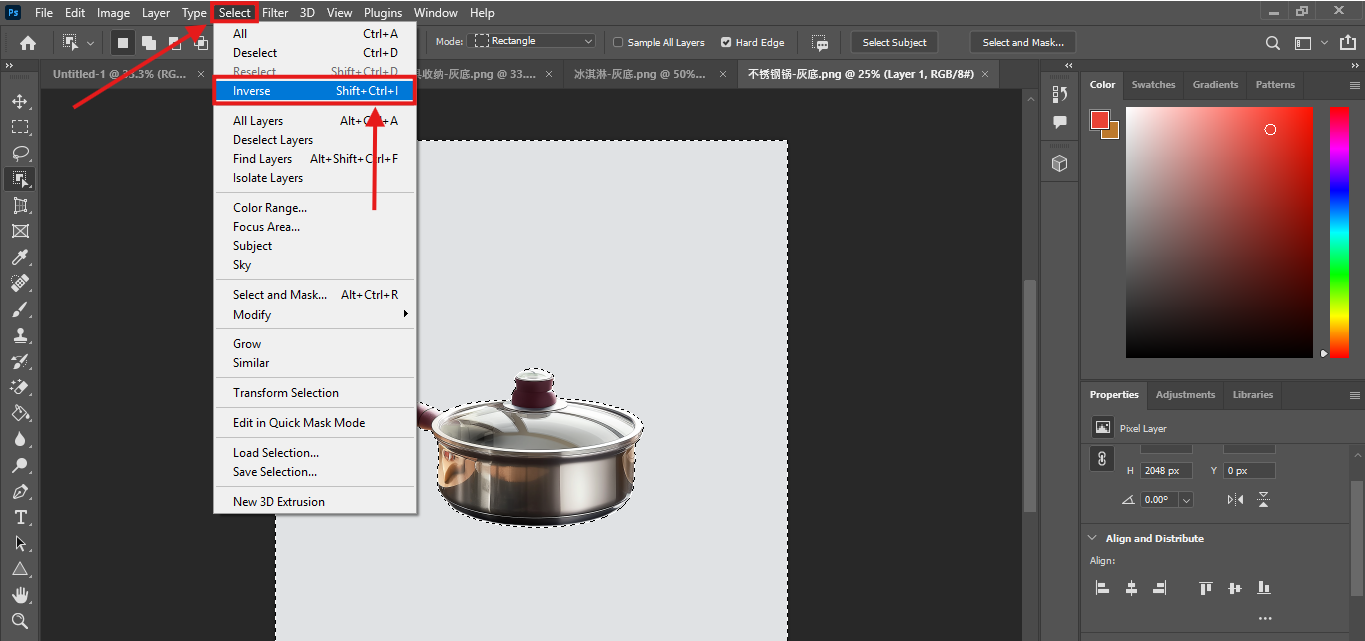Select the Shape tool
The height and width of the screenshot is (641, 1365).
(20, 569)
